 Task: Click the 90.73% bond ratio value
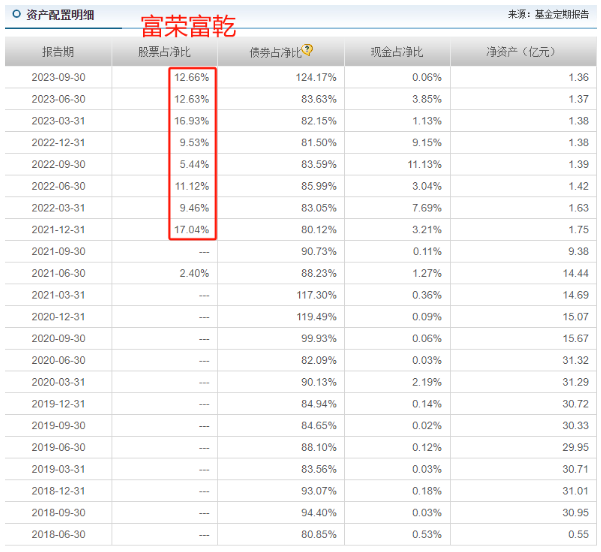[x=319, y=251]
